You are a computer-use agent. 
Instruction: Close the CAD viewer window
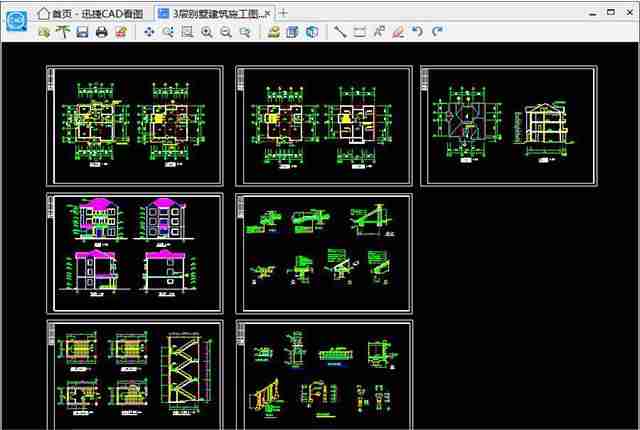click(x=629, y=13)
